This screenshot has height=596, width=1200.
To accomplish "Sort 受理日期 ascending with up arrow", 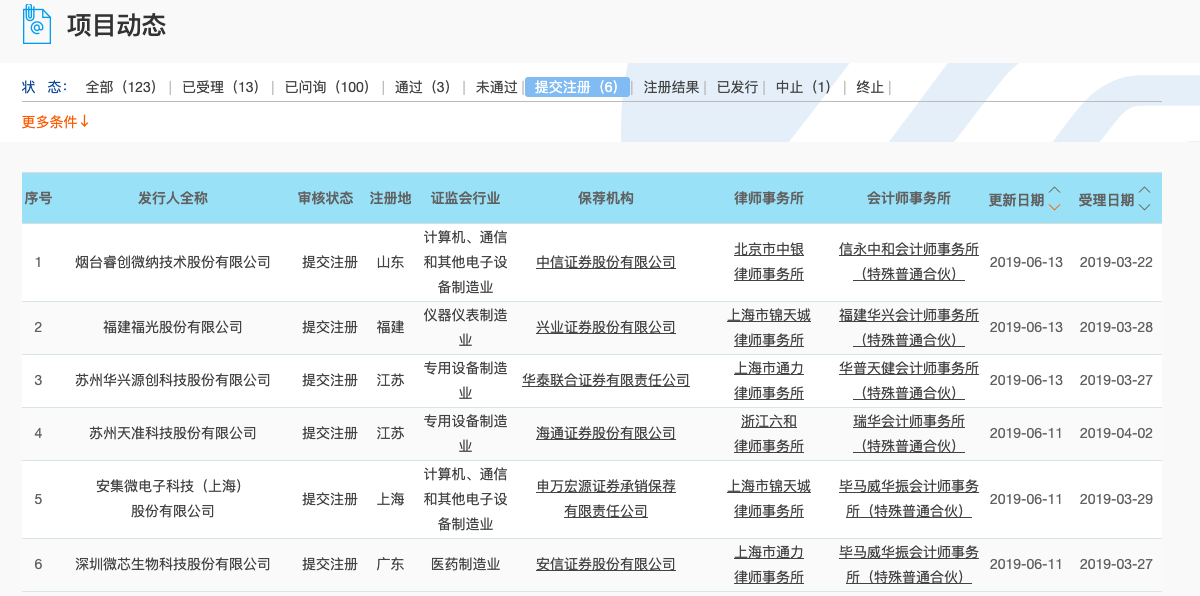I will pos(1144,190).
